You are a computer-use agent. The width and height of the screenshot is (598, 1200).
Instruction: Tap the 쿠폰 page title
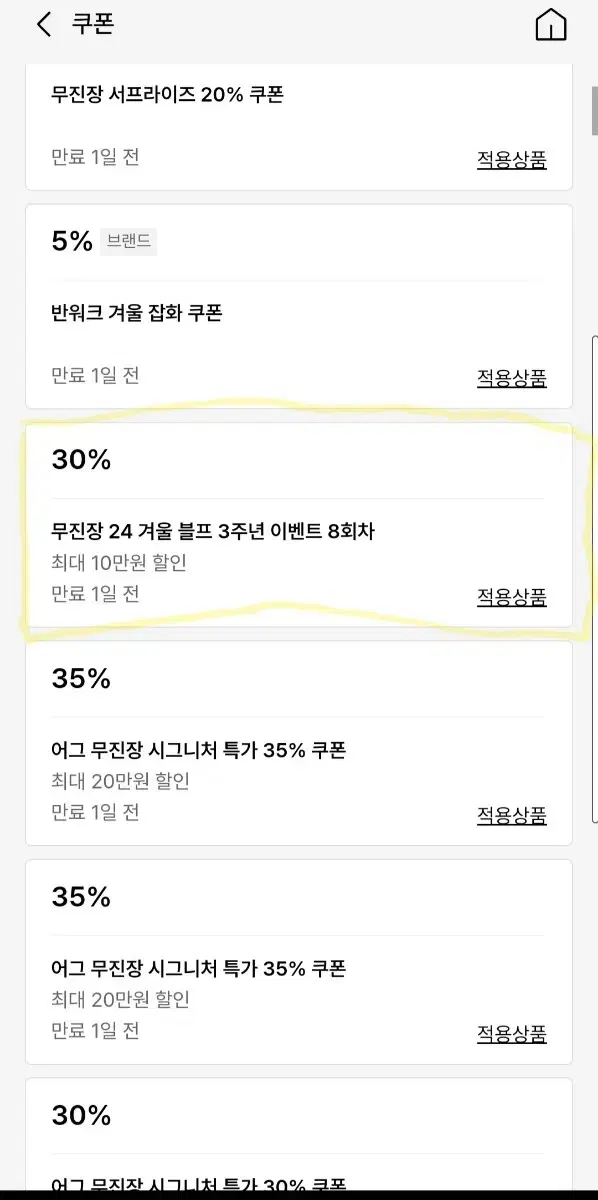click(x=92, y=25)
